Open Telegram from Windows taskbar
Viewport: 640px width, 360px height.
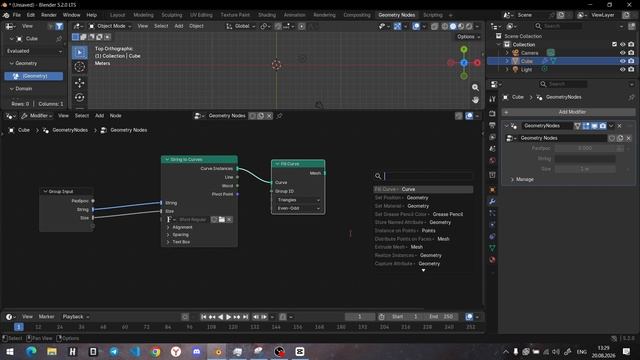[114, 351]
